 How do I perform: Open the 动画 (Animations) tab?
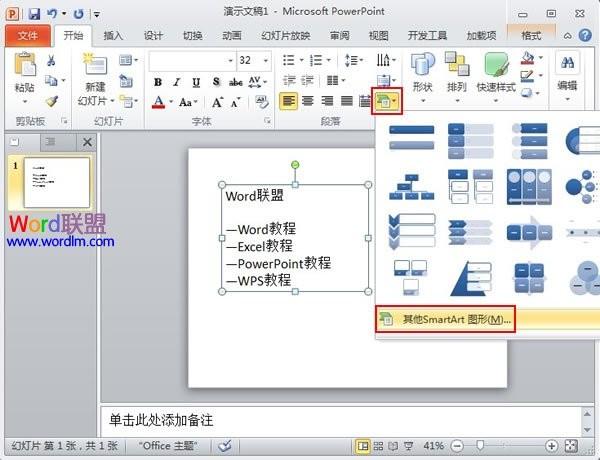[x=232, y=36]
